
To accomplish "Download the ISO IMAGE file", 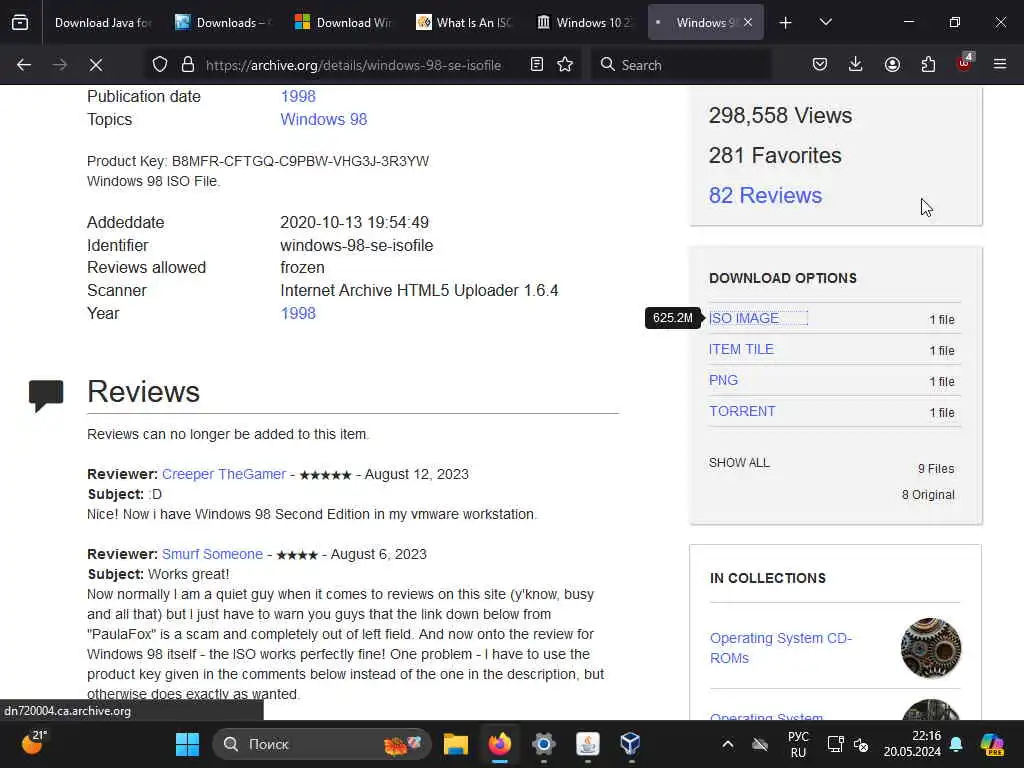I will pos(744,319).
